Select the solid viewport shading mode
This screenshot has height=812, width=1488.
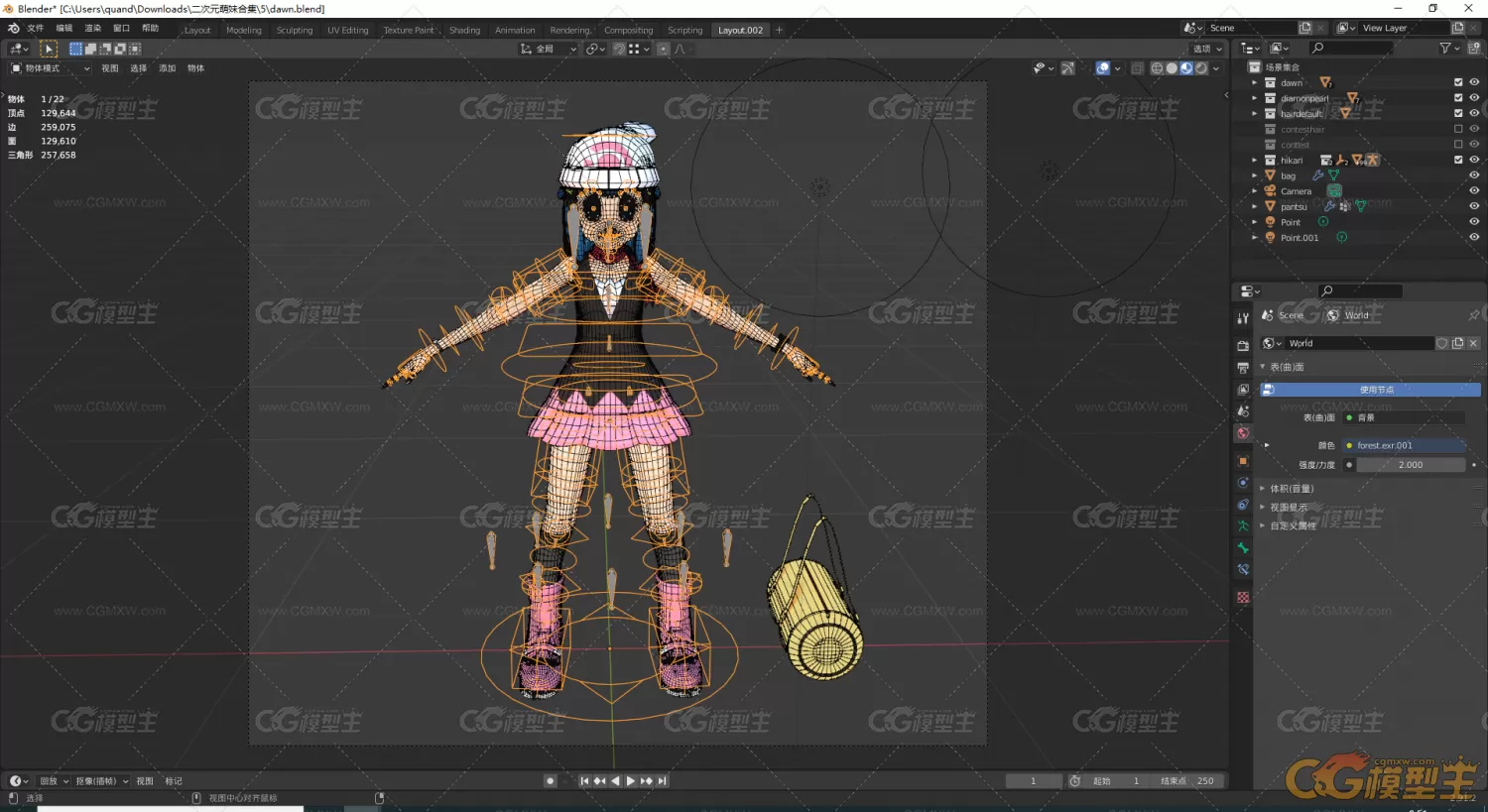pyautogui.click(x=1172, y=68)
